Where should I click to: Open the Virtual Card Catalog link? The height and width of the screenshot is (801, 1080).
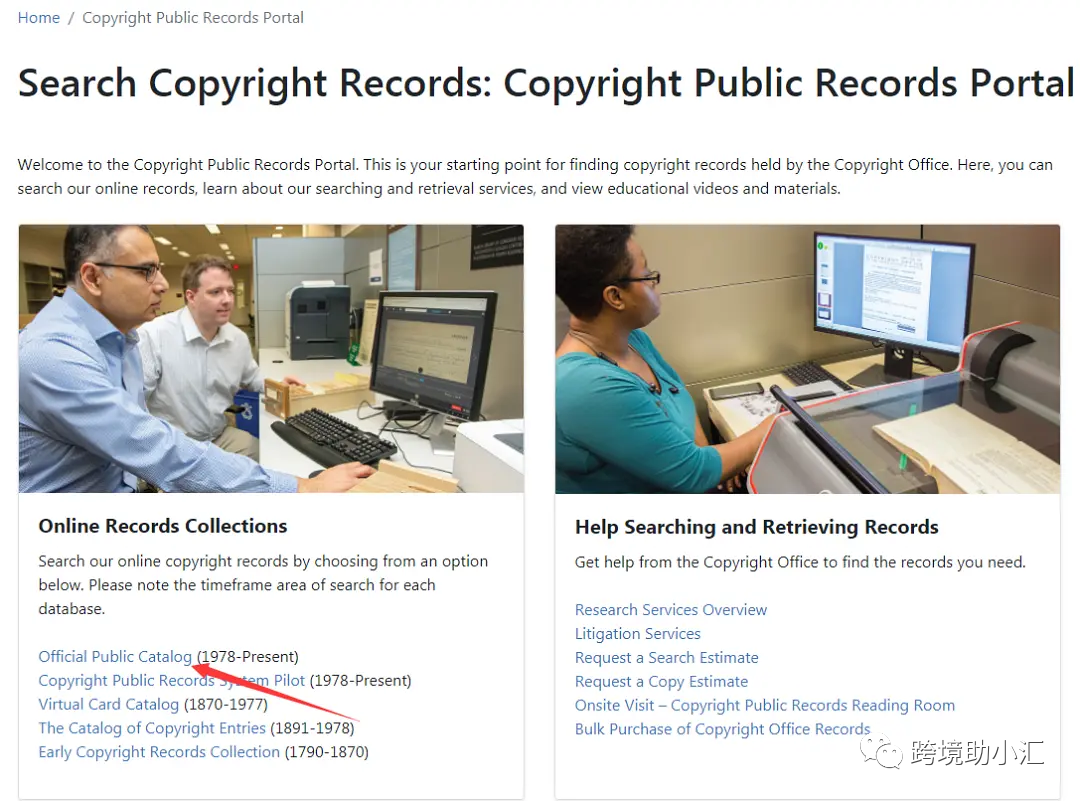coord(109,704)
